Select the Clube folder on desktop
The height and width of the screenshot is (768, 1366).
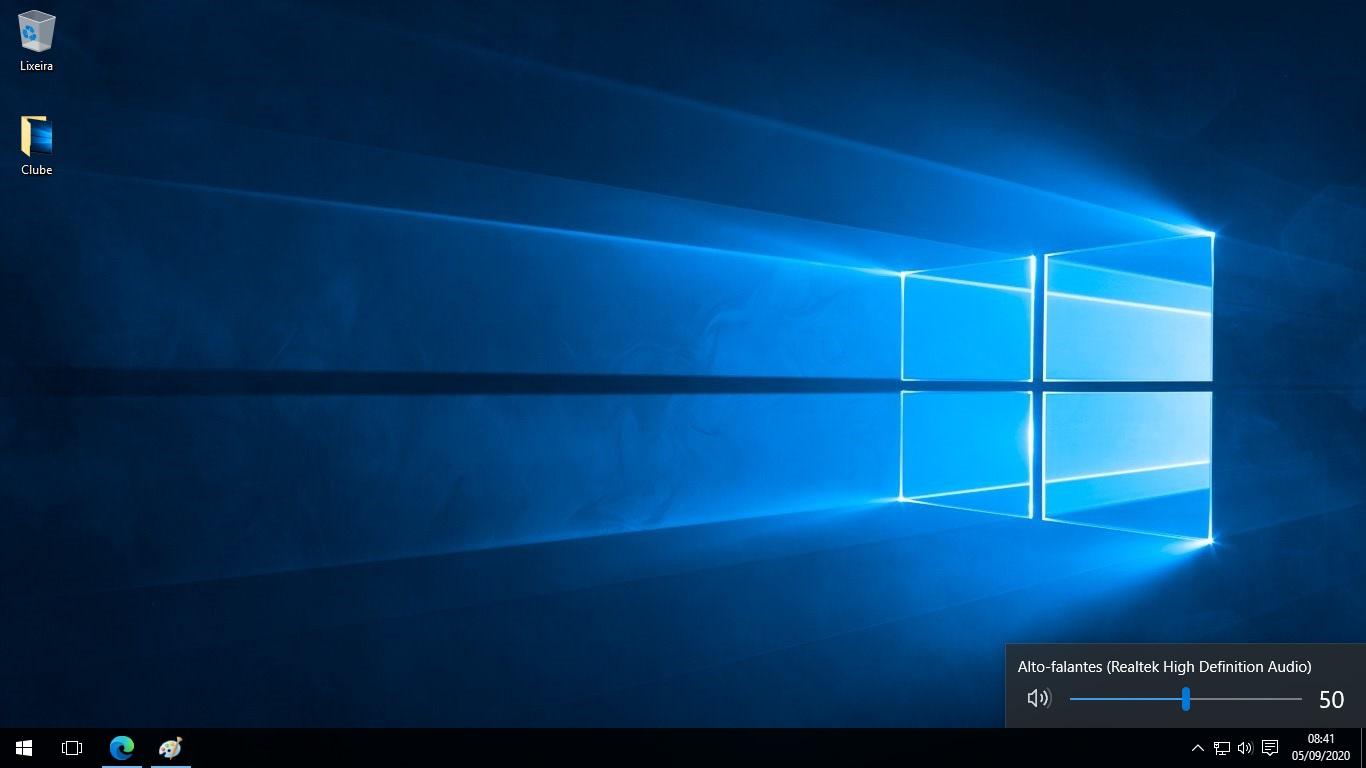[x=36, y=137]
